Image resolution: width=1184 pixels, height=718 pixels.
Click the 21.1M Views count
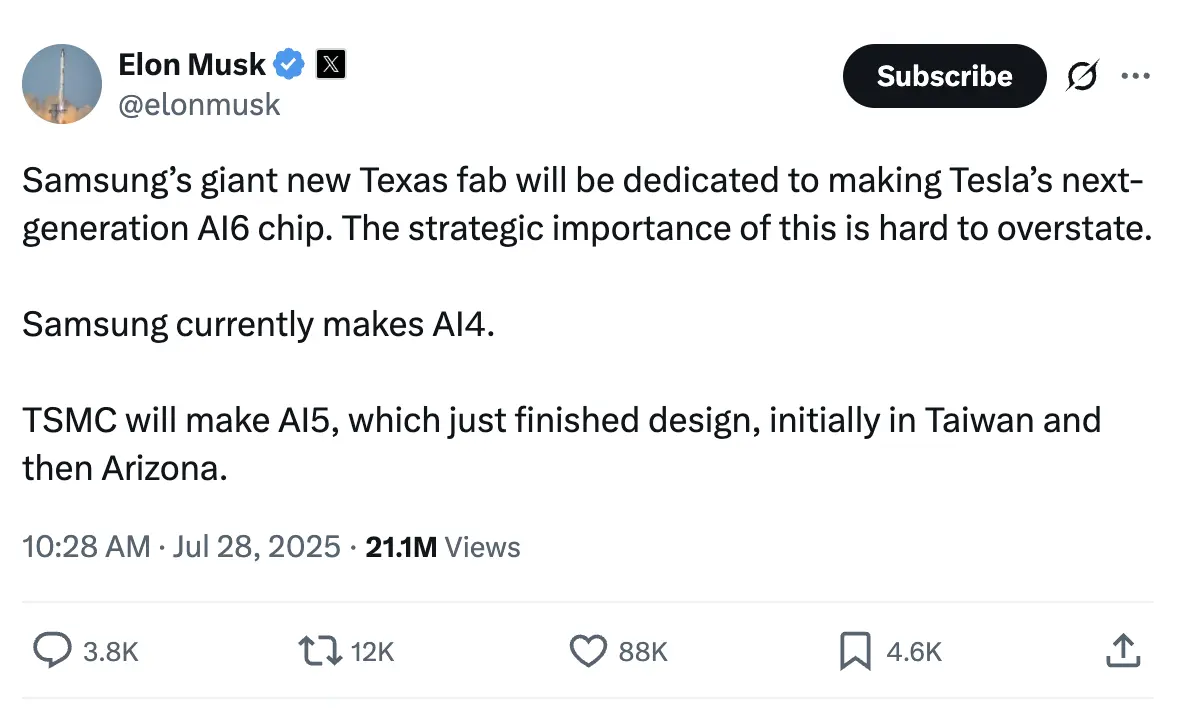443,547
